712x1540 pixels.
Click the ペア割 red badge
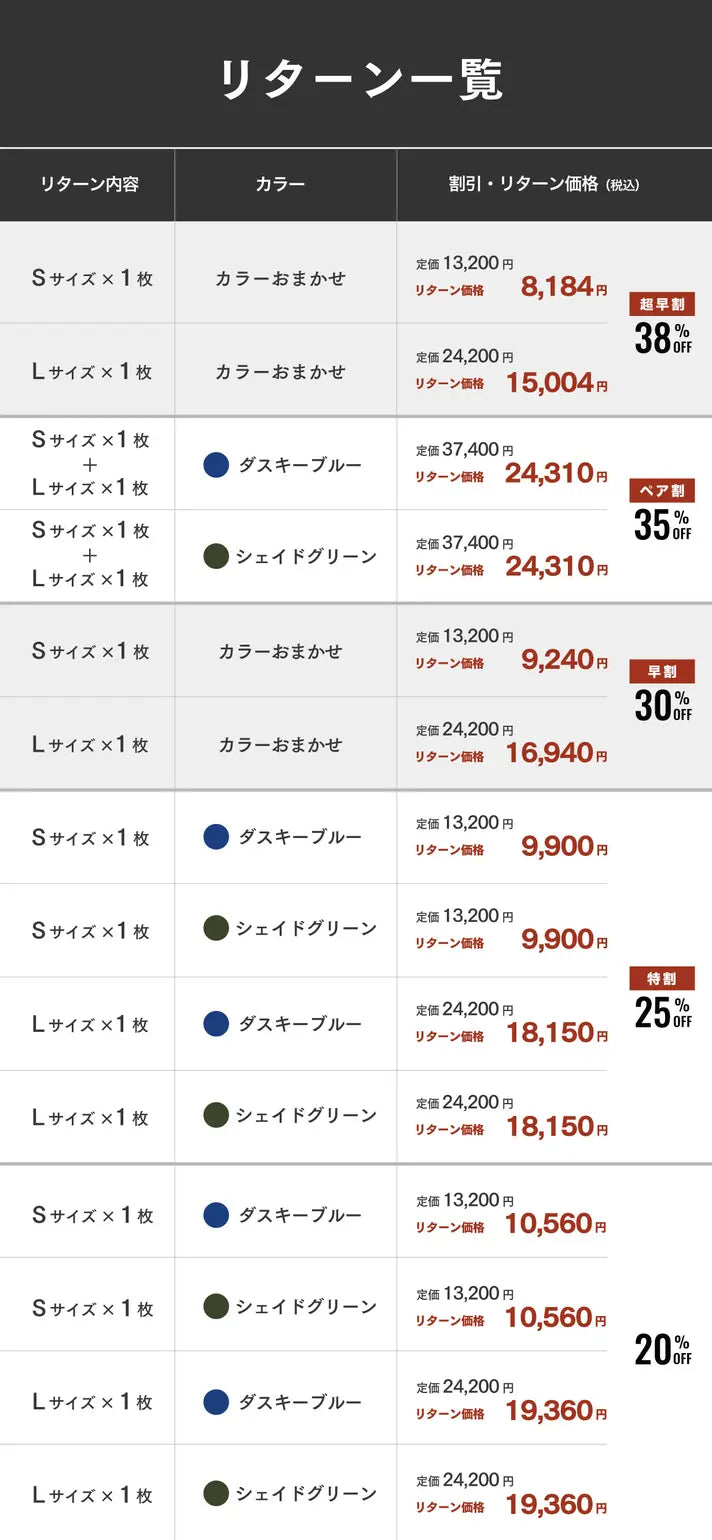point(661,491)
